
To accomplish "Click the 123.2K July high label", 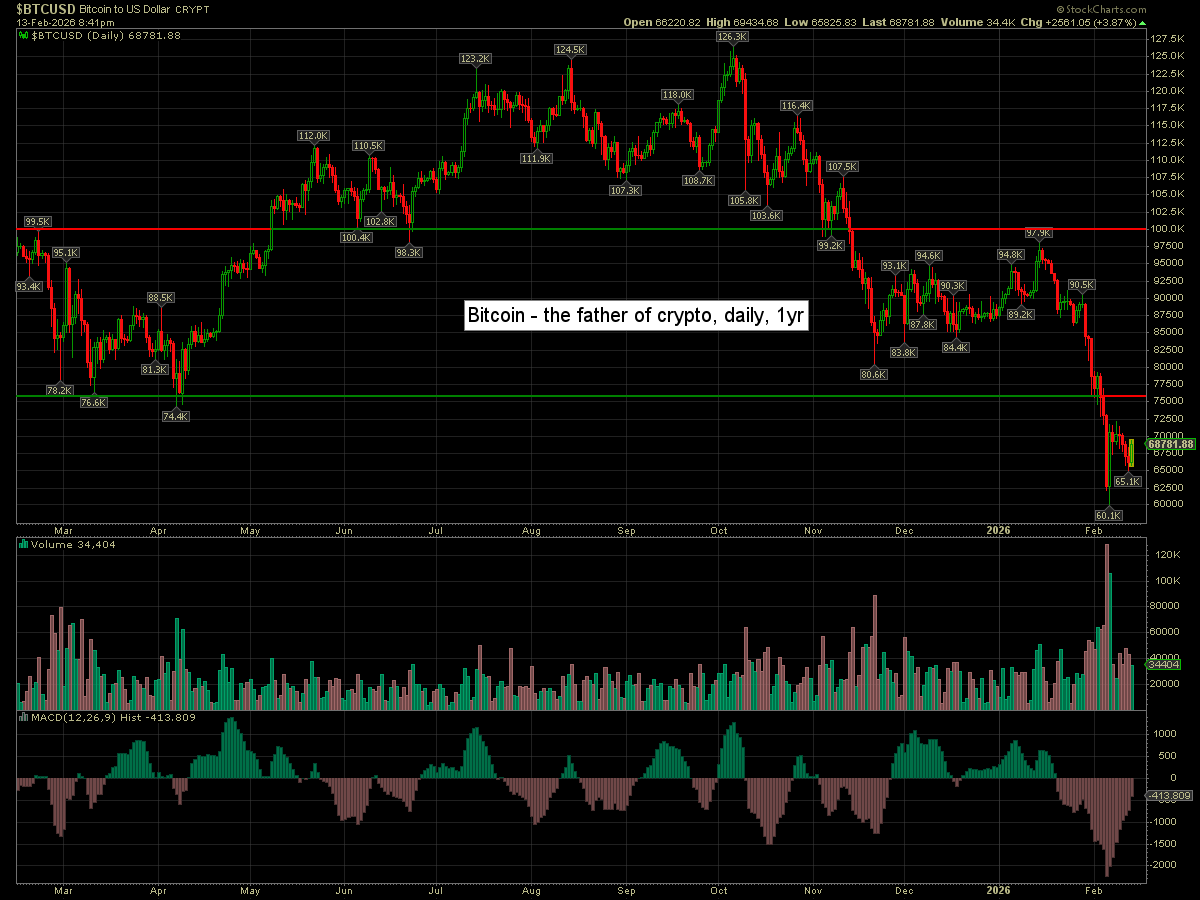I will click(475, 59).
